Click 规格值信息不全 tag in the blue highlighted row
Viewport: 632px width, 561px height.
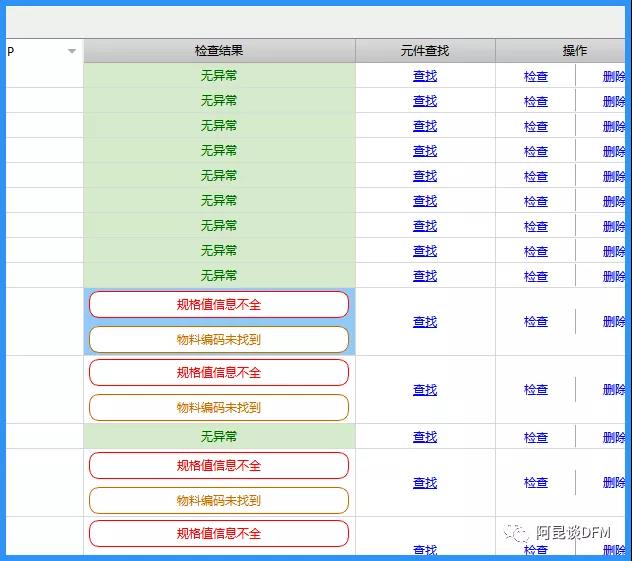point(219,305)
